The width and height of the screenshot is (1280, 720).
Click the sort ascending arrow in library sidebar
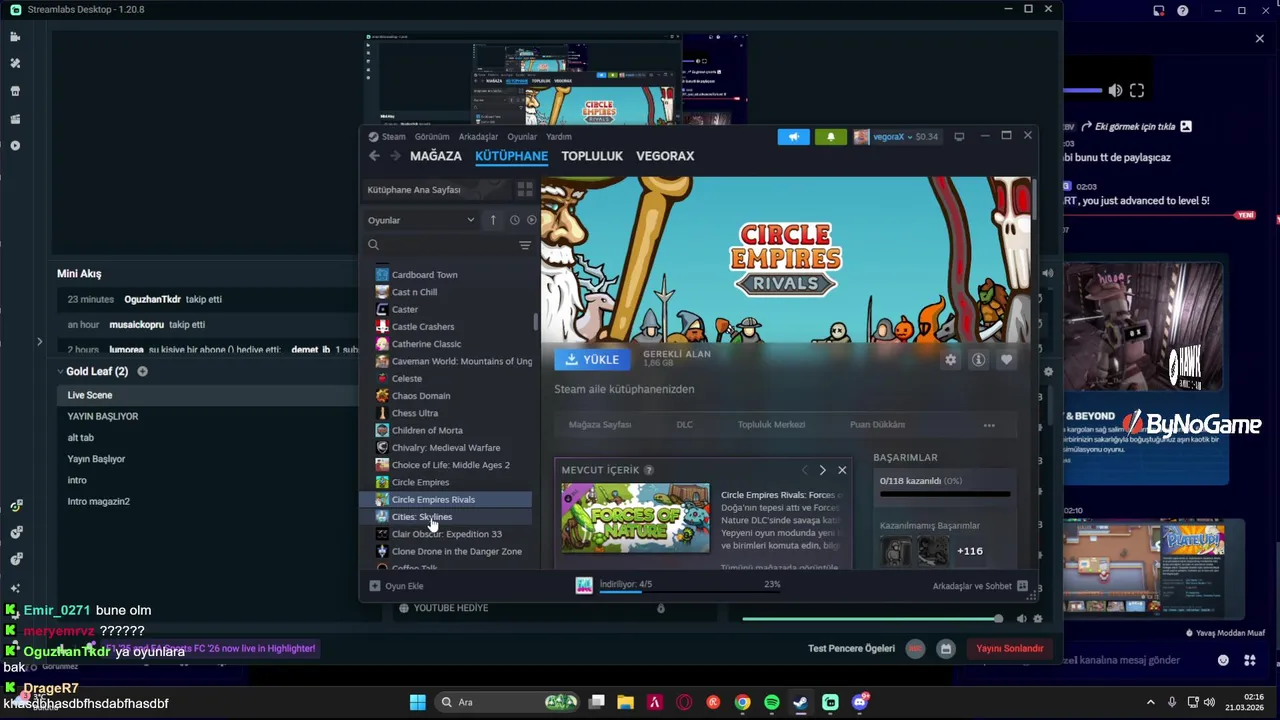pos(493,220)
